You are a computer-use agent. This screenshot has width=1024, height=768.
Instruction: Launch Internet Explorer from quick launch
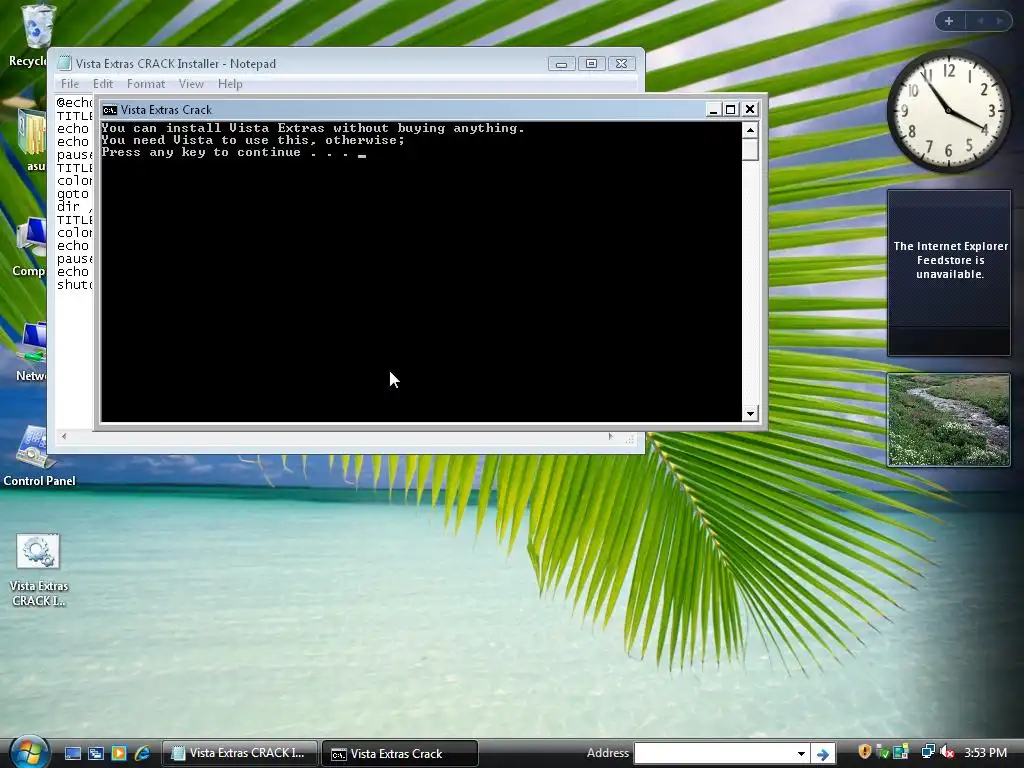tap(142, 753)
